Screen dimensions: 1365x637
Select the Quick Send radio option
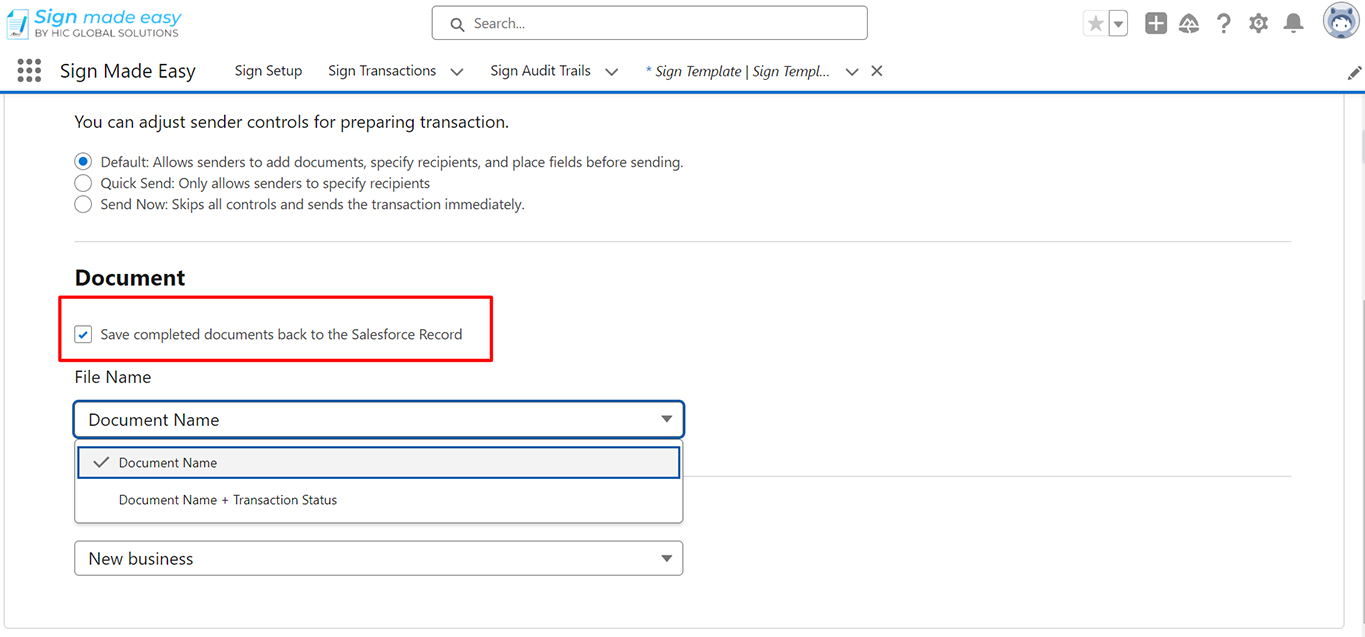83,183
